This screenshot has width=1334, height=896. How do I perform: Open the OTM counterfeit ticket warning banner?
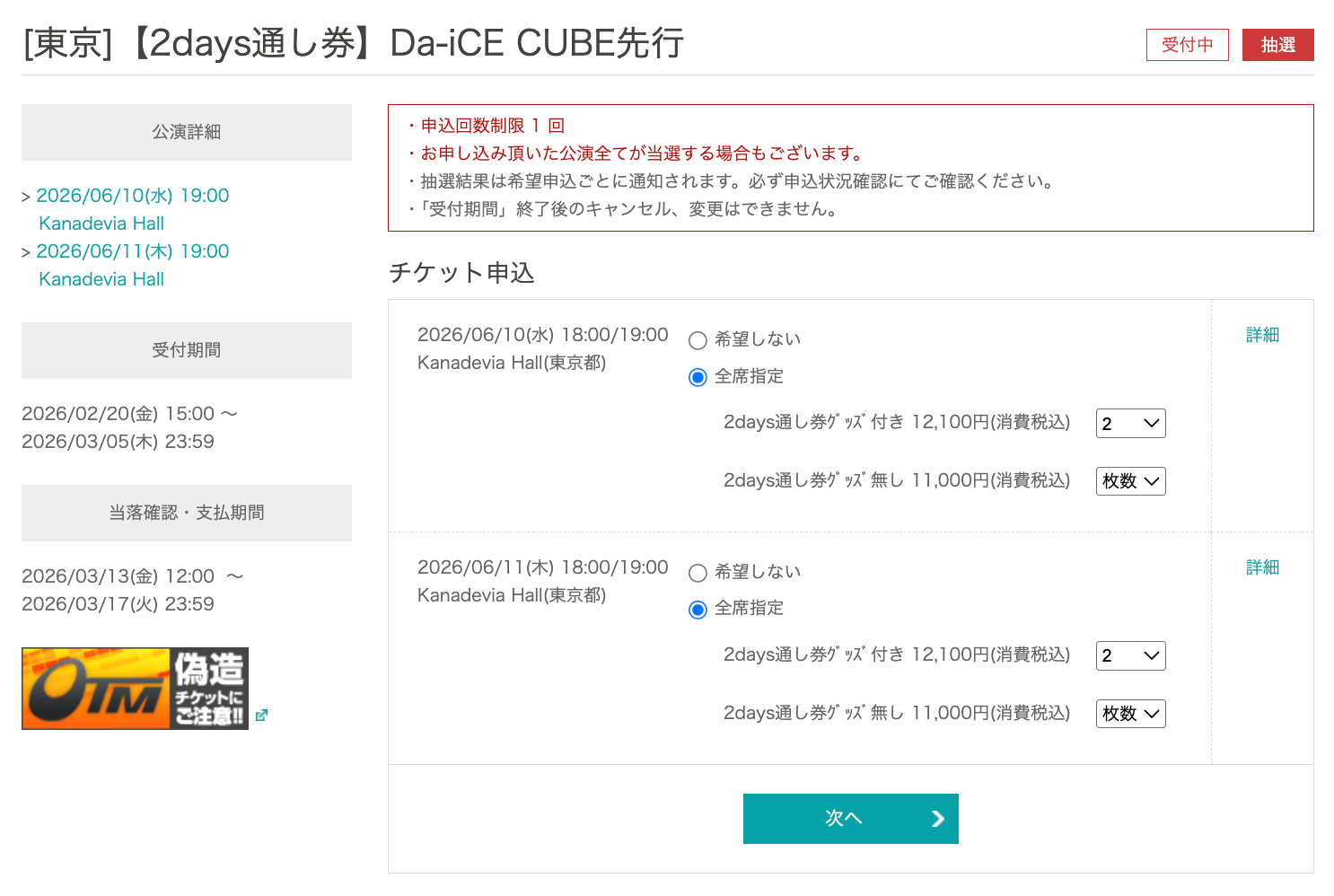point(135,689)
